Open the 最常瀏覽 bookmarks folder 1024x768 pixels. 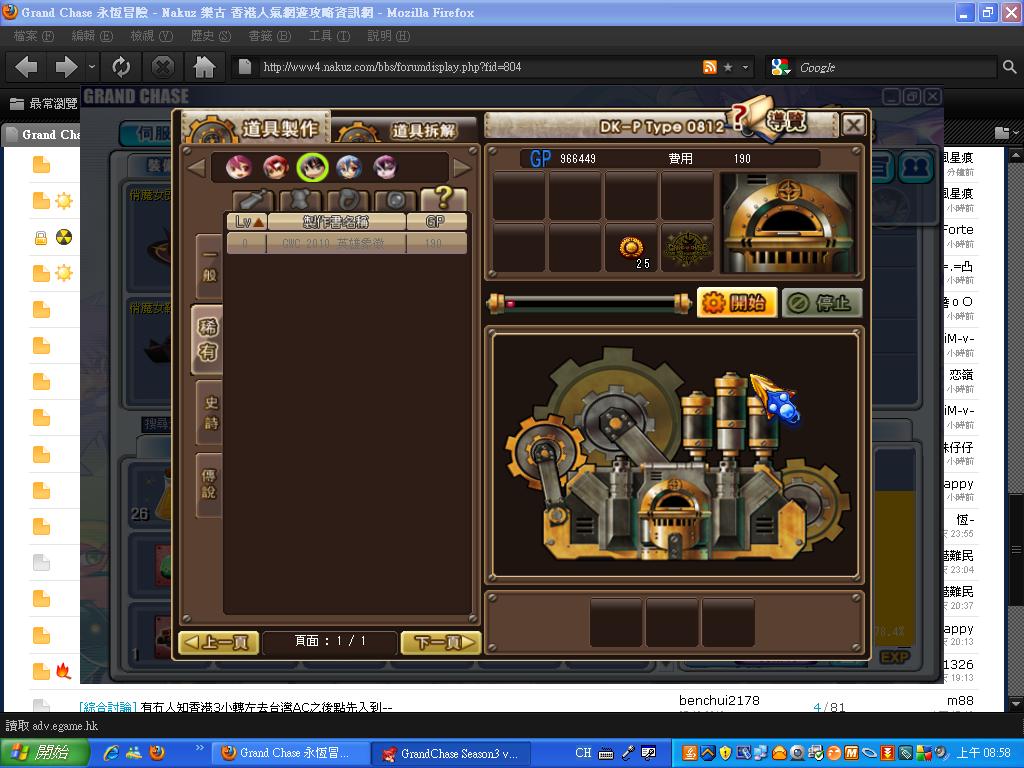click(x=44, y=103)
